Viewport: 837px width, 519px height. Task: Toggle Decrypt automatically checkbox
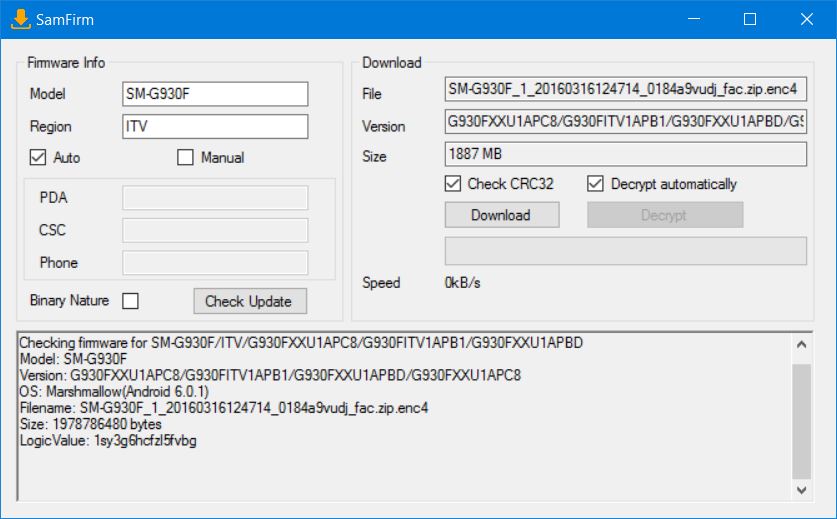click(596, 184)
